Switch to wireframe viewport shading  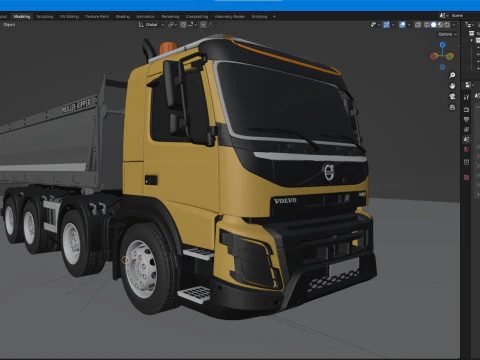point(427,25)
